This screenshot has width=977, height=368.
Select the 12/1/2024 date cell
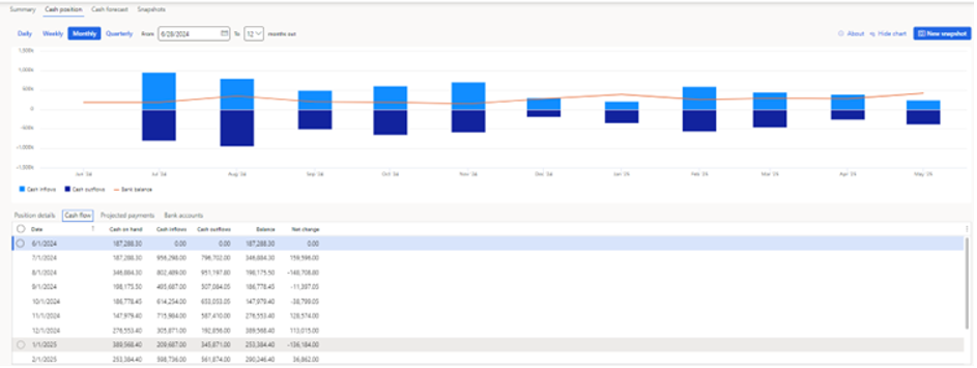click(x=45, y=330)
